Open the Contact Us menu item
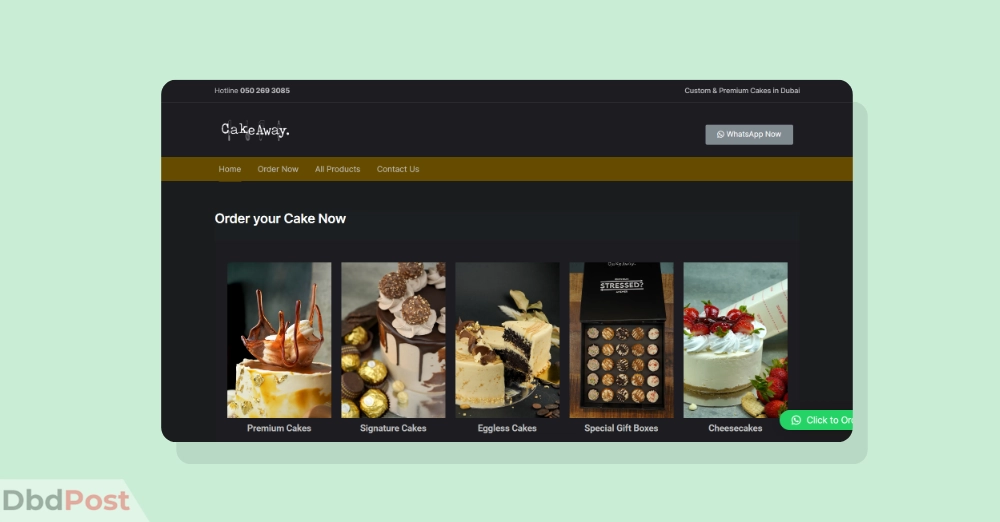1000x522 pixels. click(398, 169)
